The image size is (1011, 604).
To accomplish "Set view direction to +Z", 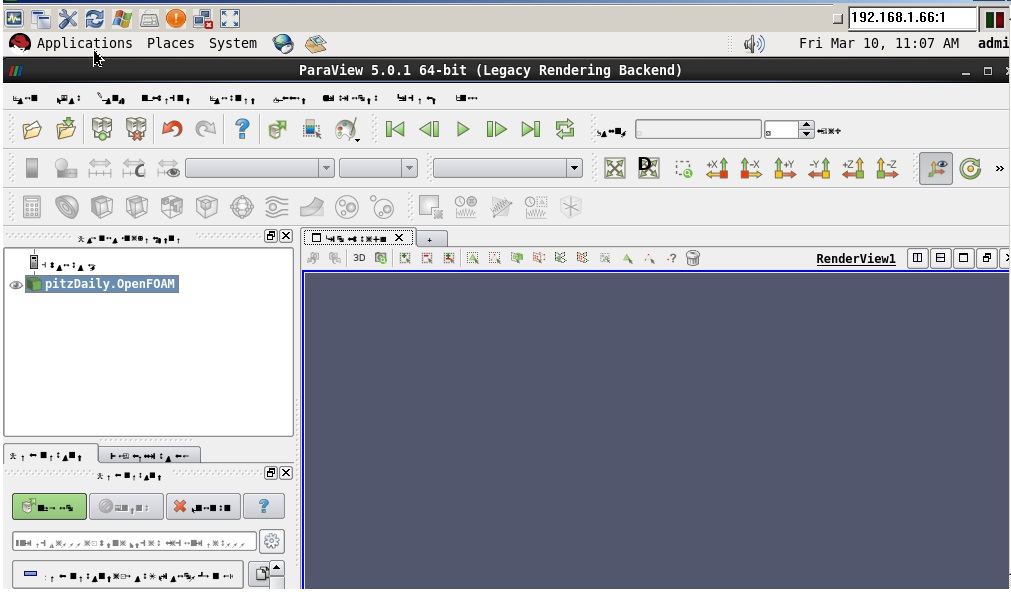I will [x=853, y=169].
